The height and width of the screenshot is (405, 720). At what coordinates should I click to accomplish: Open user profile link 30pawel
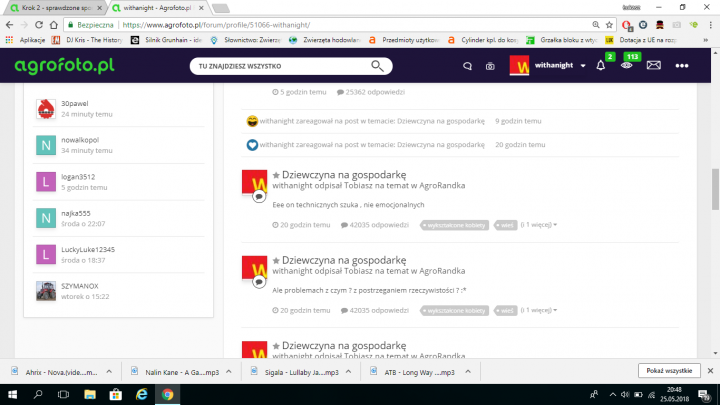[x=73, y=103]
